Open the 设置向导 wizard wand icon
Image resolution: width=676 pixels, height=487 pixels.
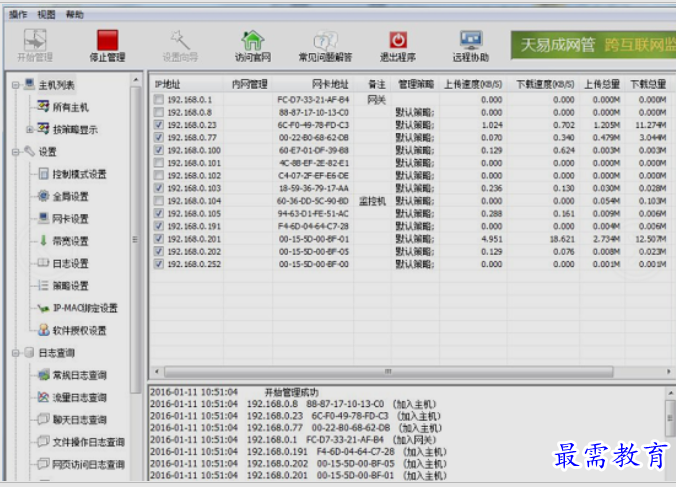click(180, 40)
